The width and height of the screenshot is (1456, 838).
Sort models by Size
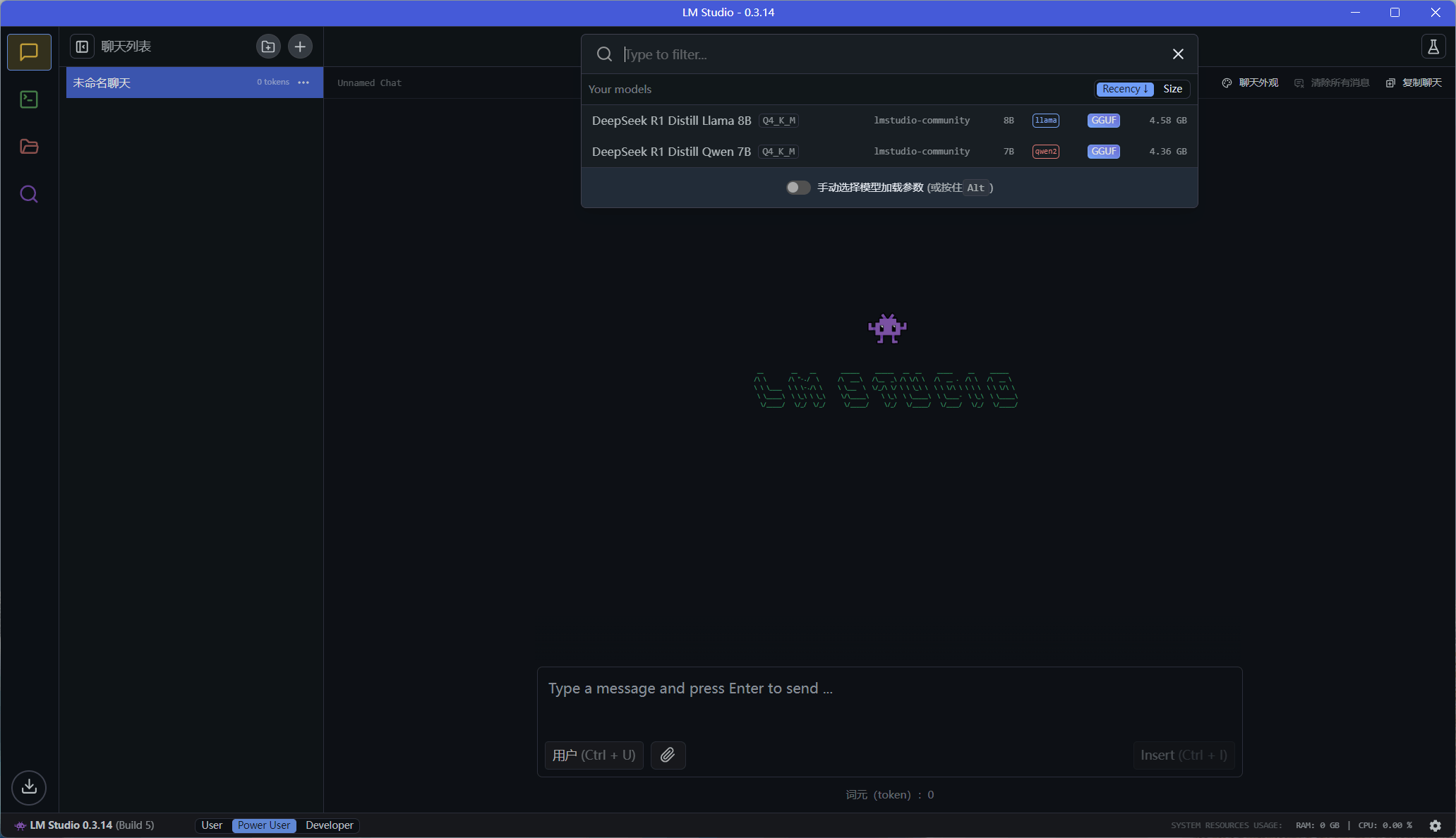tap(1172, 89)
